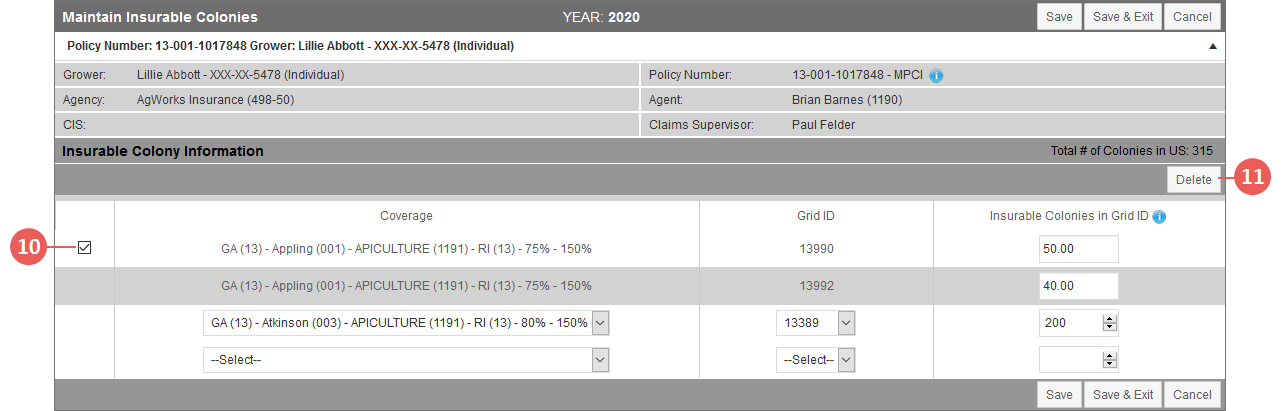Decrease the 200 colonies value with down arrow
The image size is (1282, 411).
pyautogui.click(x=1108, y=328)
